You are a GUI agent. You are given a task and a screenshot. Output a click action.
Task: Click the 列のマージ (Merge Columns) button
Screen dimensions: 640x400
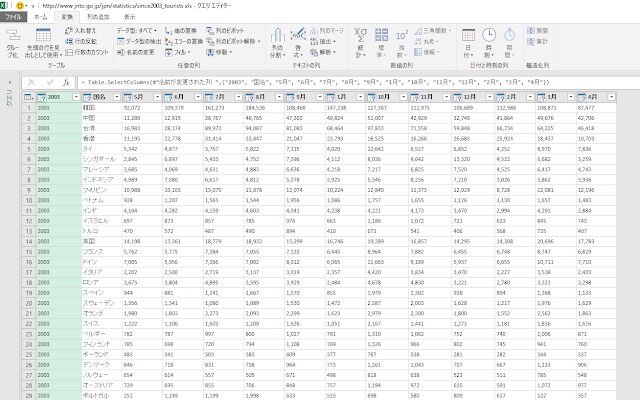tap(327, 31)
